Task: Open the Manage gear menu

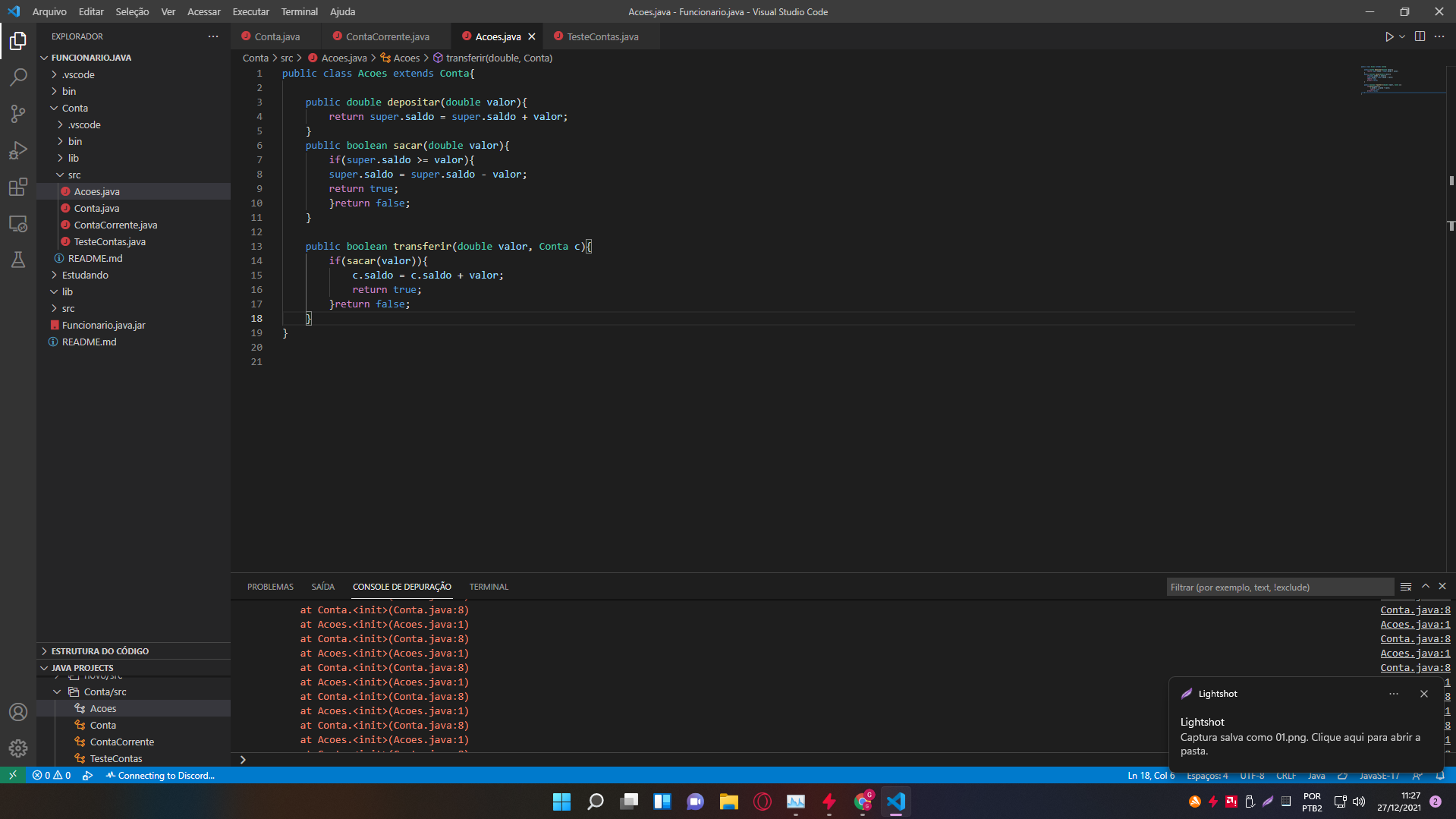Action: (x=18, y=748)
